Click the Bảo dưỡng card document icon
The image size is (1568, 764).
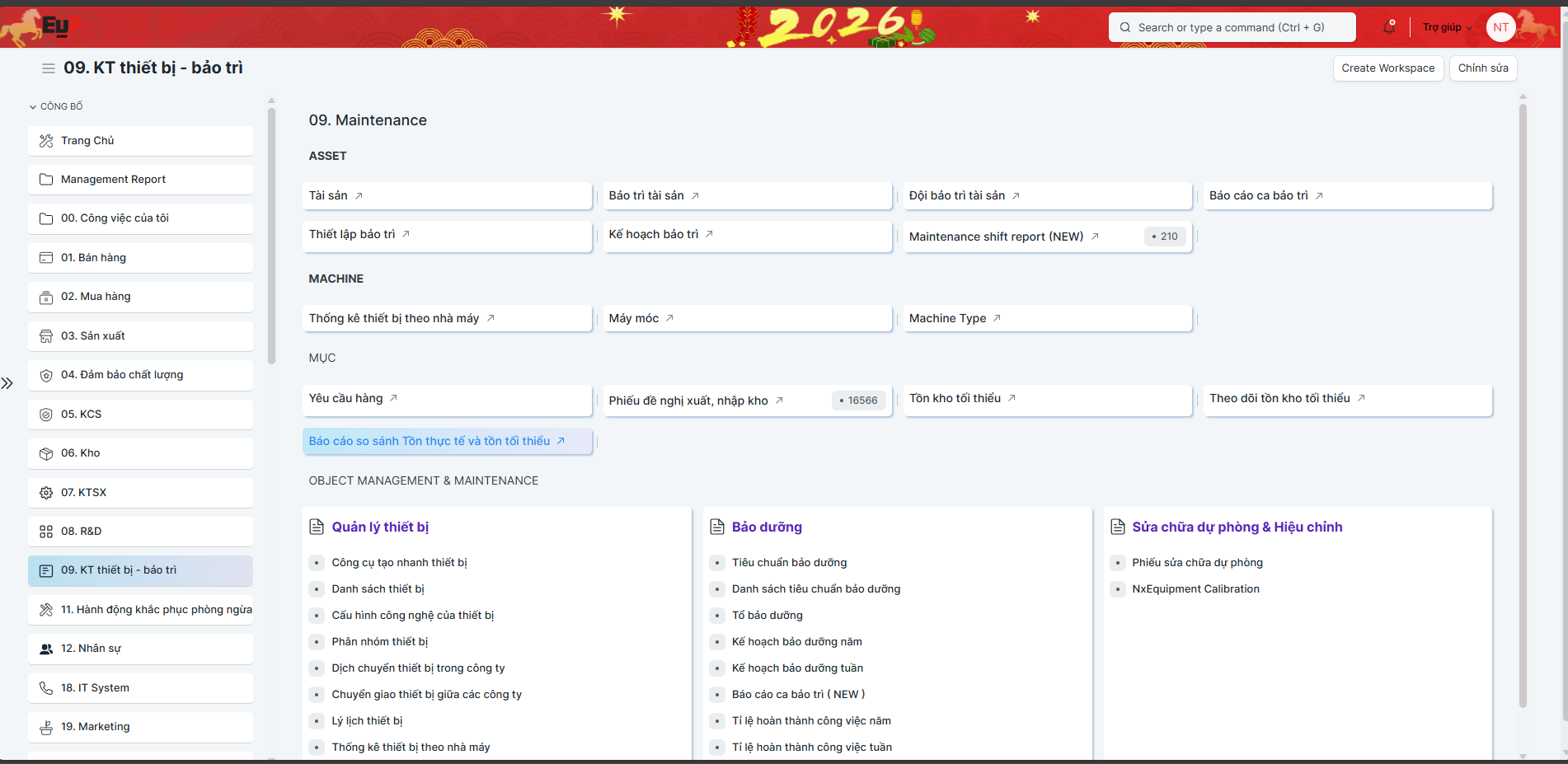717,527
